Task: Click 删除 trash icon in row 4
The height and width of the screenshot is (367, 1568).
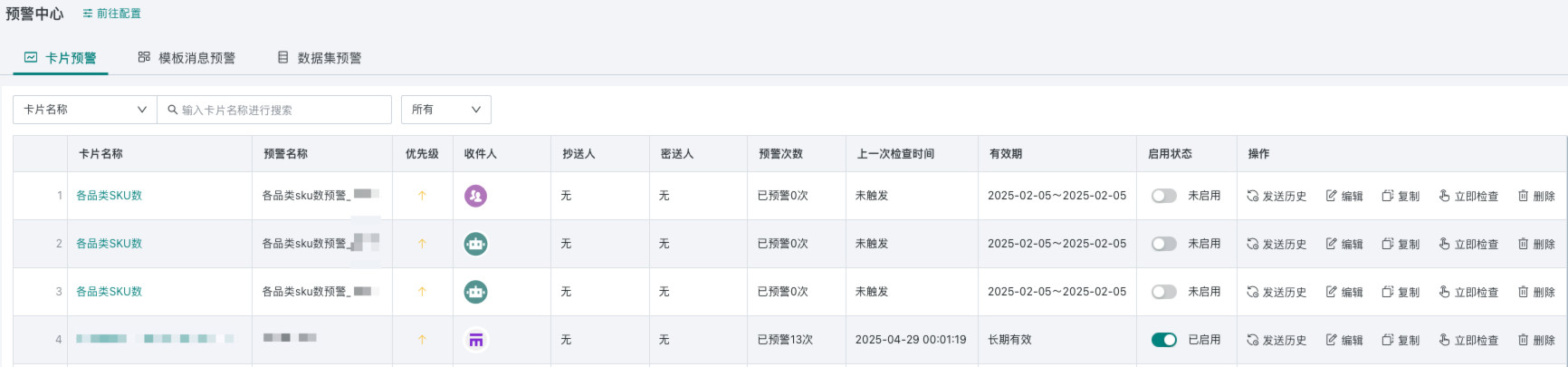Action: point(1524,340)
